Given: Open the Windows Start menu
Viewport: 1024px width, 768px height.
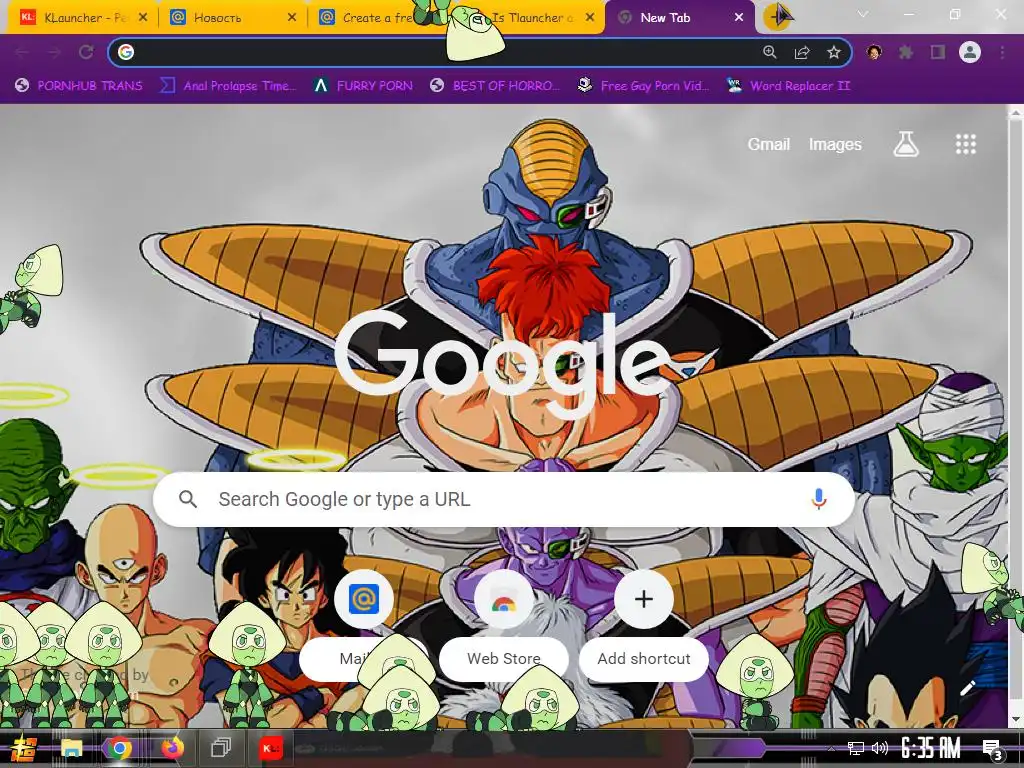Looking at the screenshot, I should point(22,748).
